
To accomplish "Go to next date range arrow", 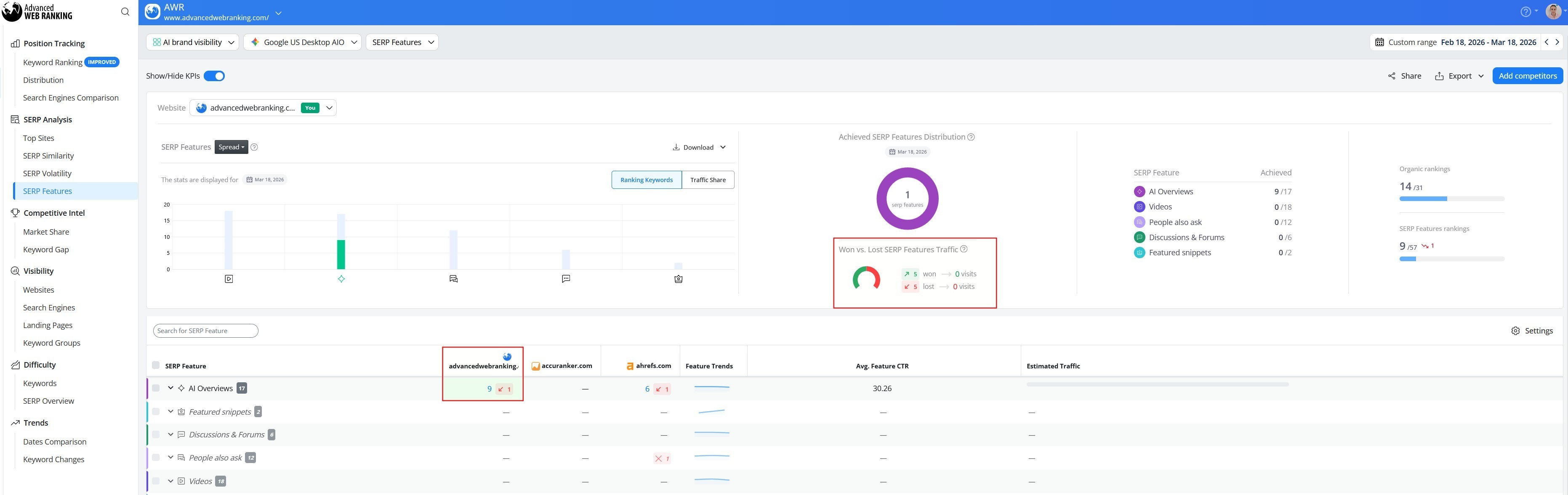I will pyautogui.click(x=1557, y=42).
